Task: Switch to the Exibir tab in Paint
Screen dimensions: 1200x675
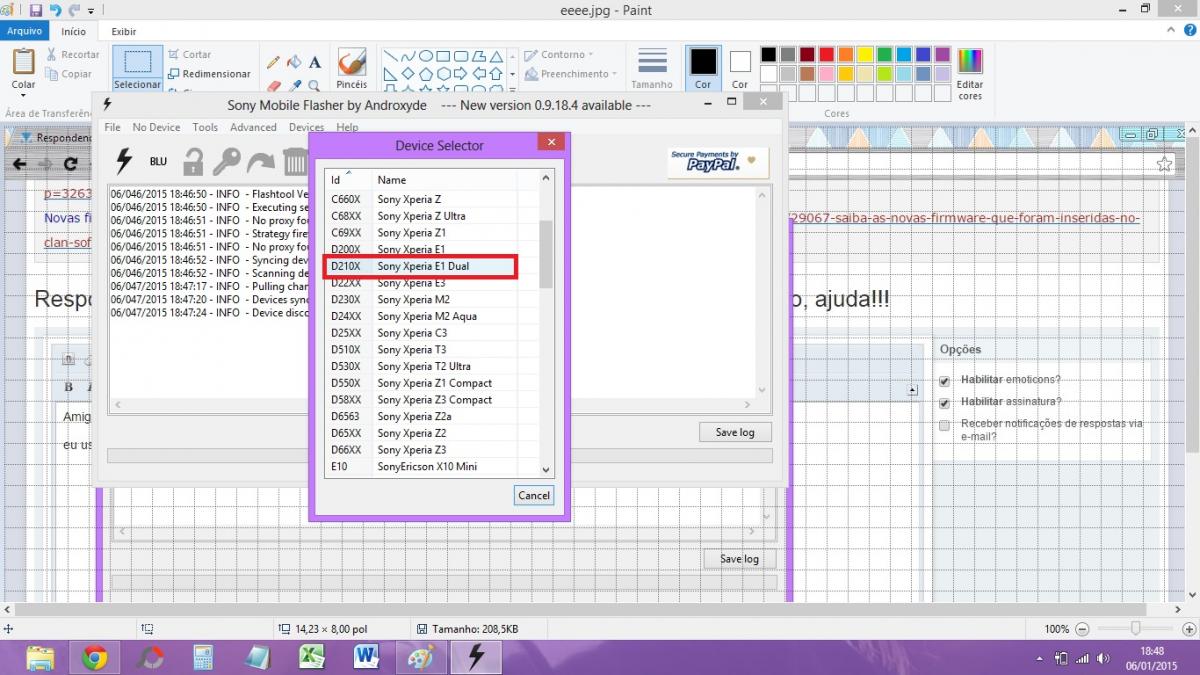Action: pyautogui.click(x=124, y=31)
